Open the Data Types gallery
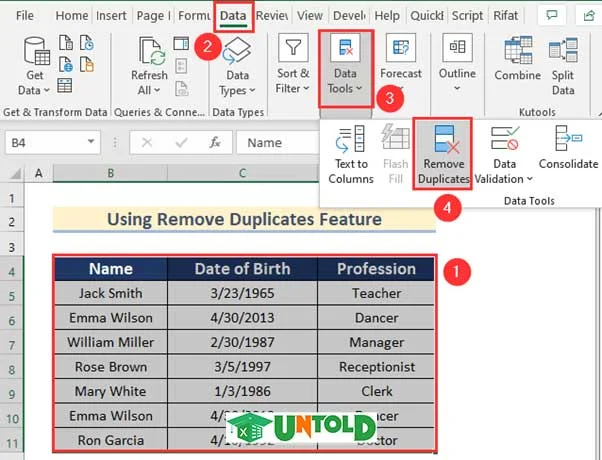Screen dimensions: 602x460 coord(237,66)
